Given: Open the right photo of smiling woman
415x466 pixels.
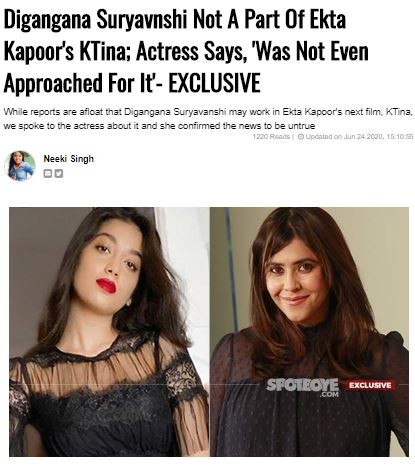Looking at the screenshot, I should click(309, 332).
